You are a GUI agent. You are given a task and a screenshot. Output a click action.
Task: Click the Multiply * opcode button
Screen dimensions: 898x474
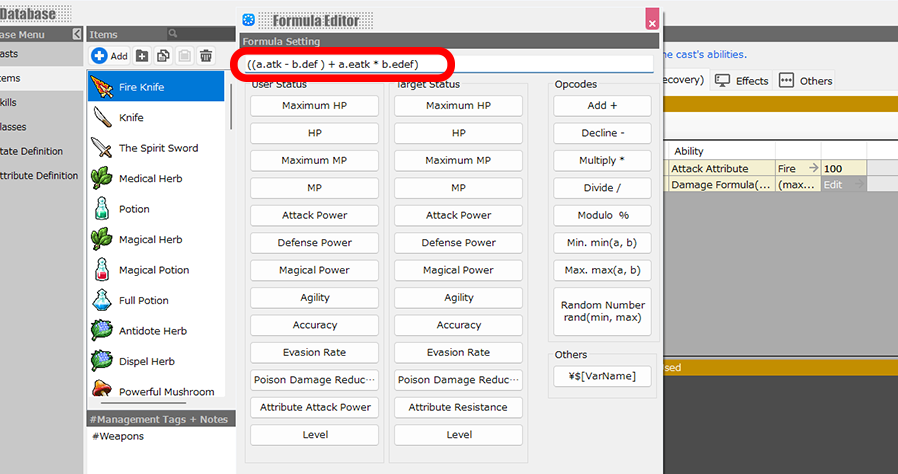pyautogui.click(x=602, y=161)
